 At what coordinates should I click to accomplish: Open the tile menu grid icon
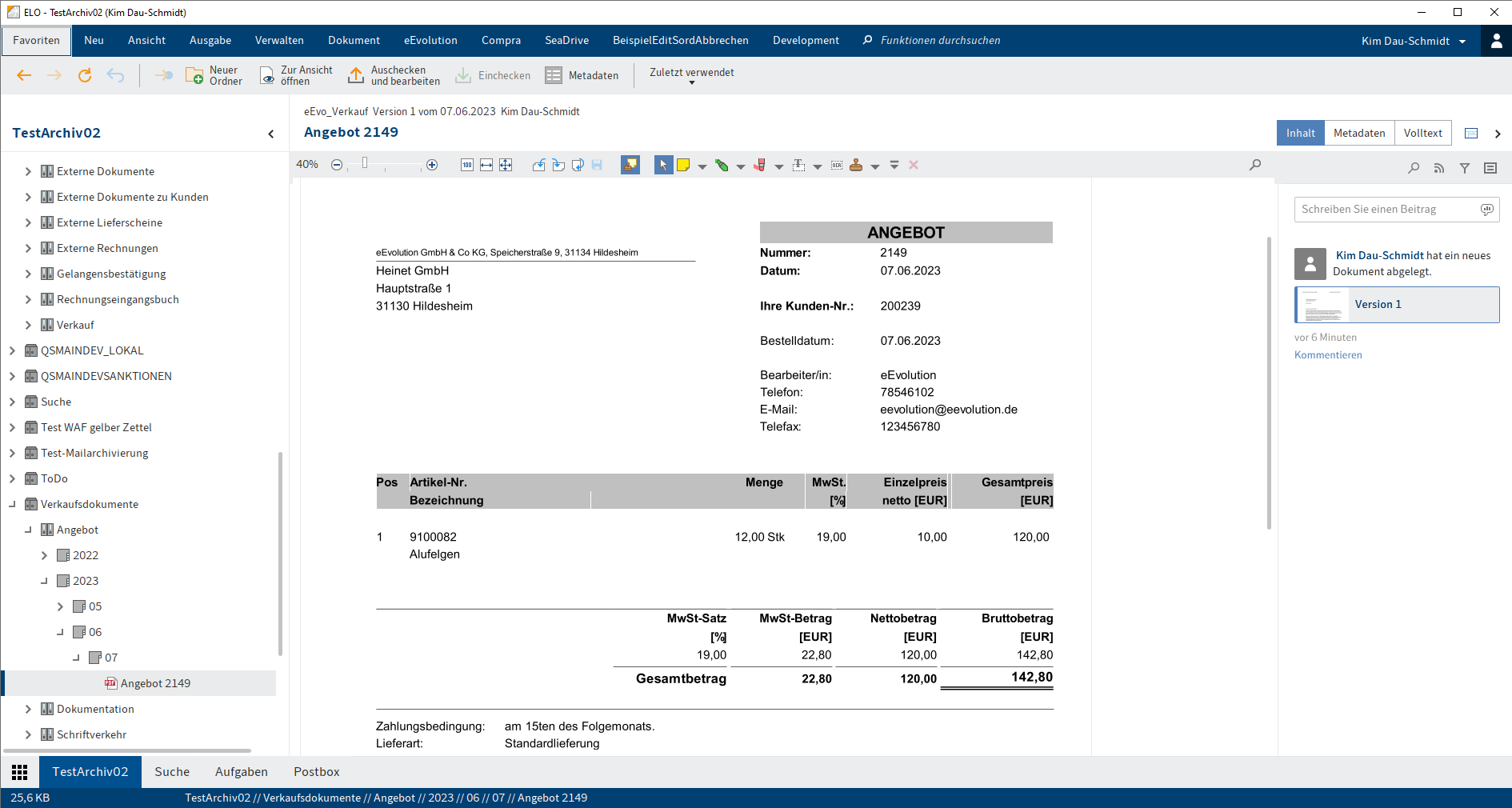(20, 772)
